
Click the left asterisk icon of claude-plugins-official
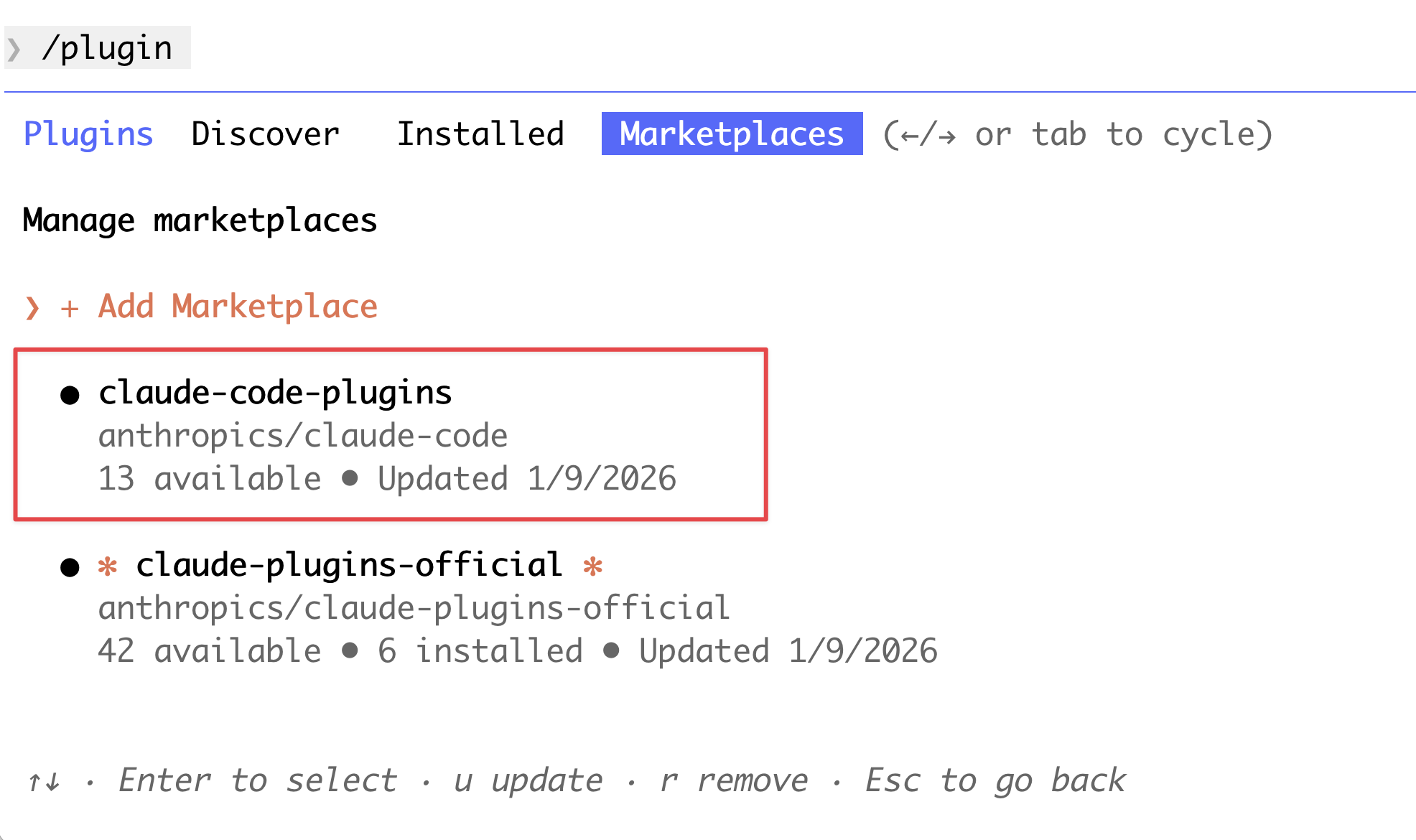108,566
